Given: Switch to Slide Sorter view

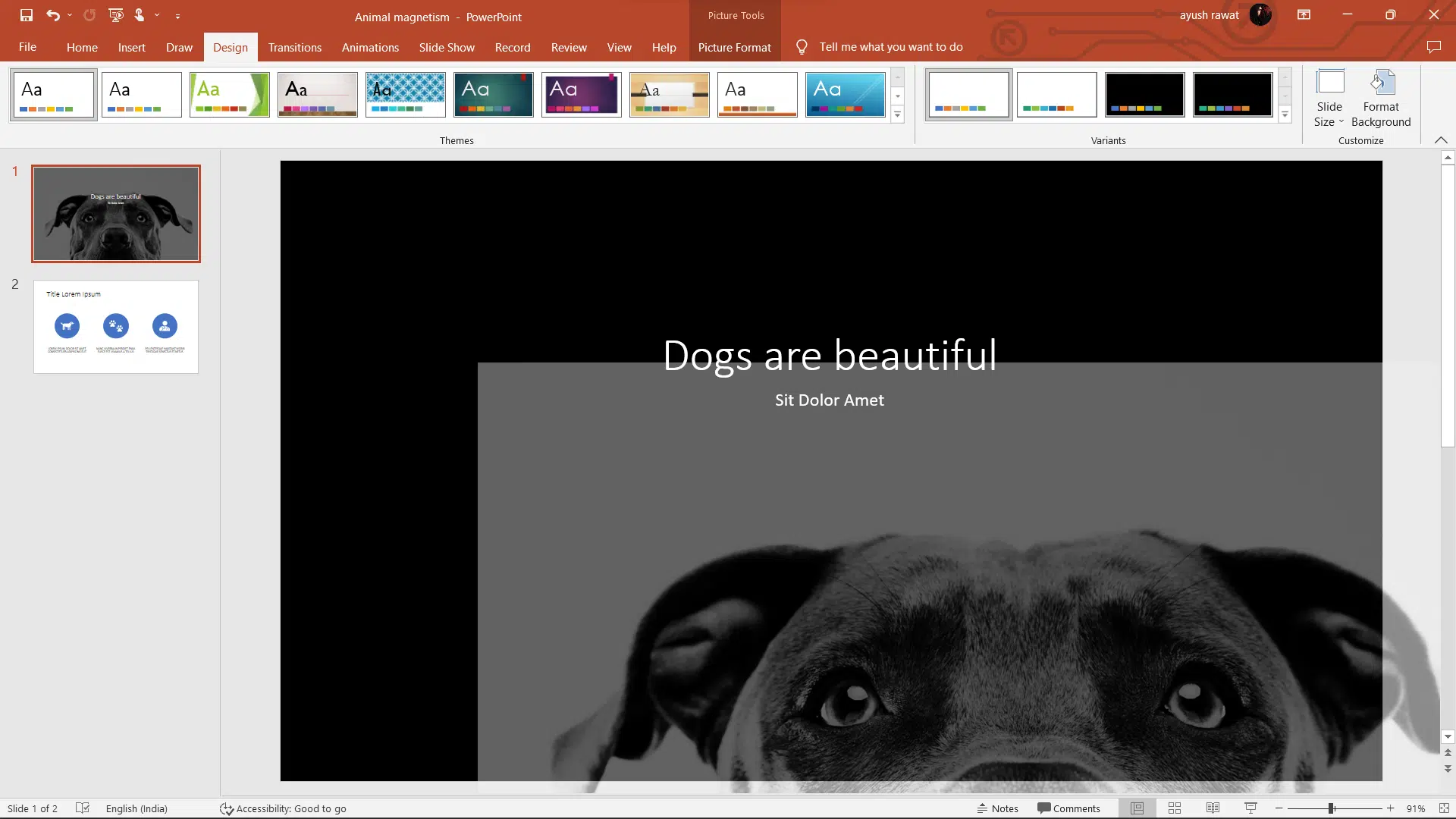Looking at the screenshot, I should tap(1174, 808).
